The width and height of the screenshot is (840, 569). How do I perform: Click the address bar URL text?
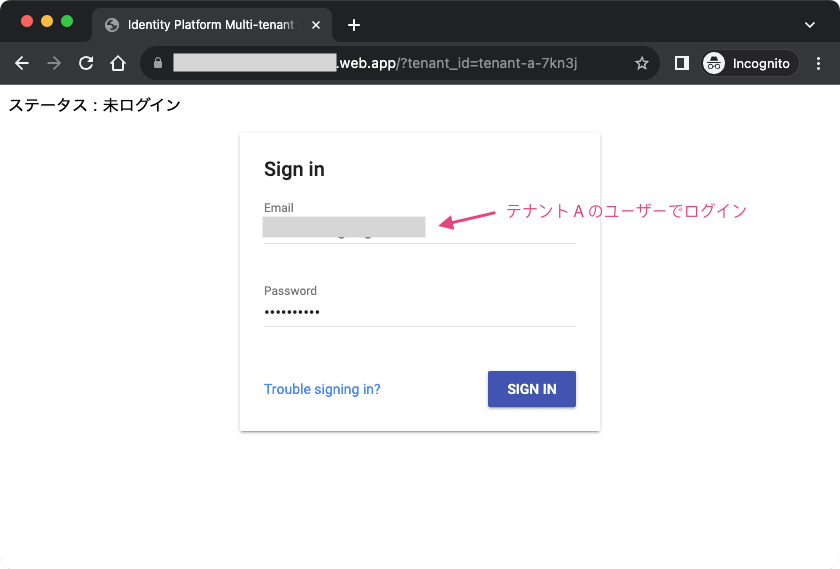click(x=375, y=63)
